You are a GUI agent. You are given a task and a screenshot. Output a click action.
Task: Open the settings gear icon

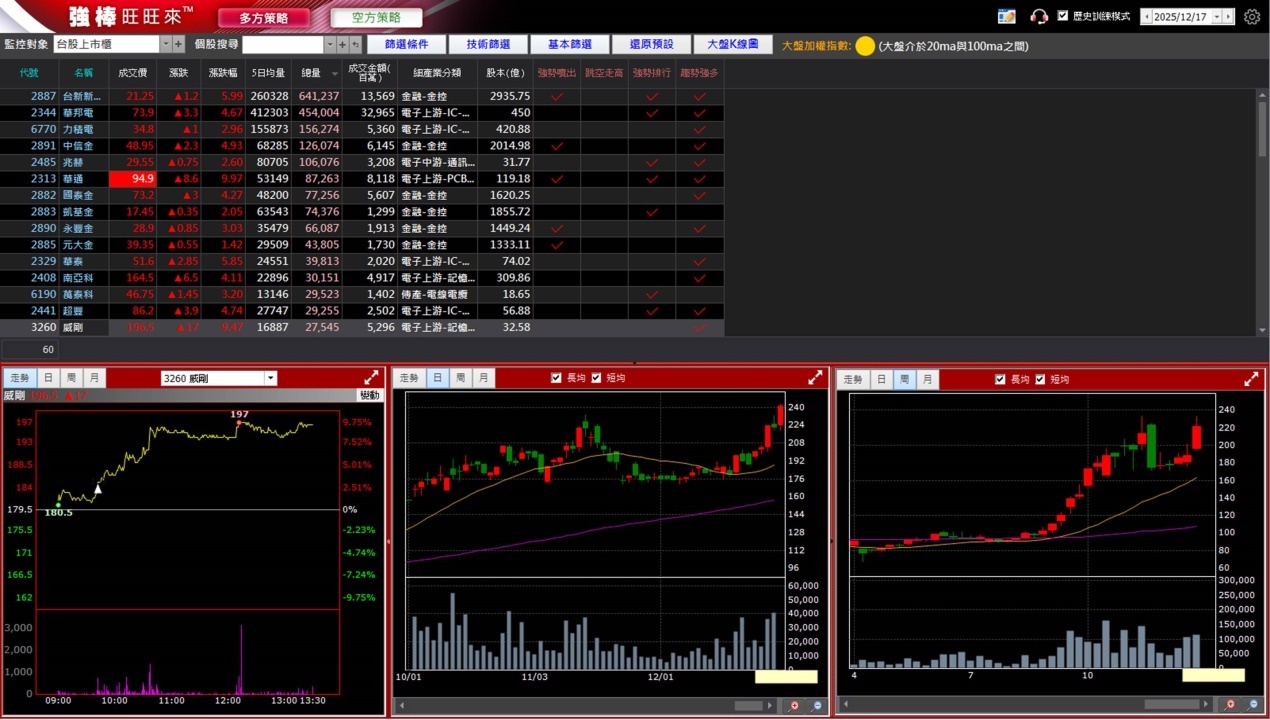pos(1251,17)
